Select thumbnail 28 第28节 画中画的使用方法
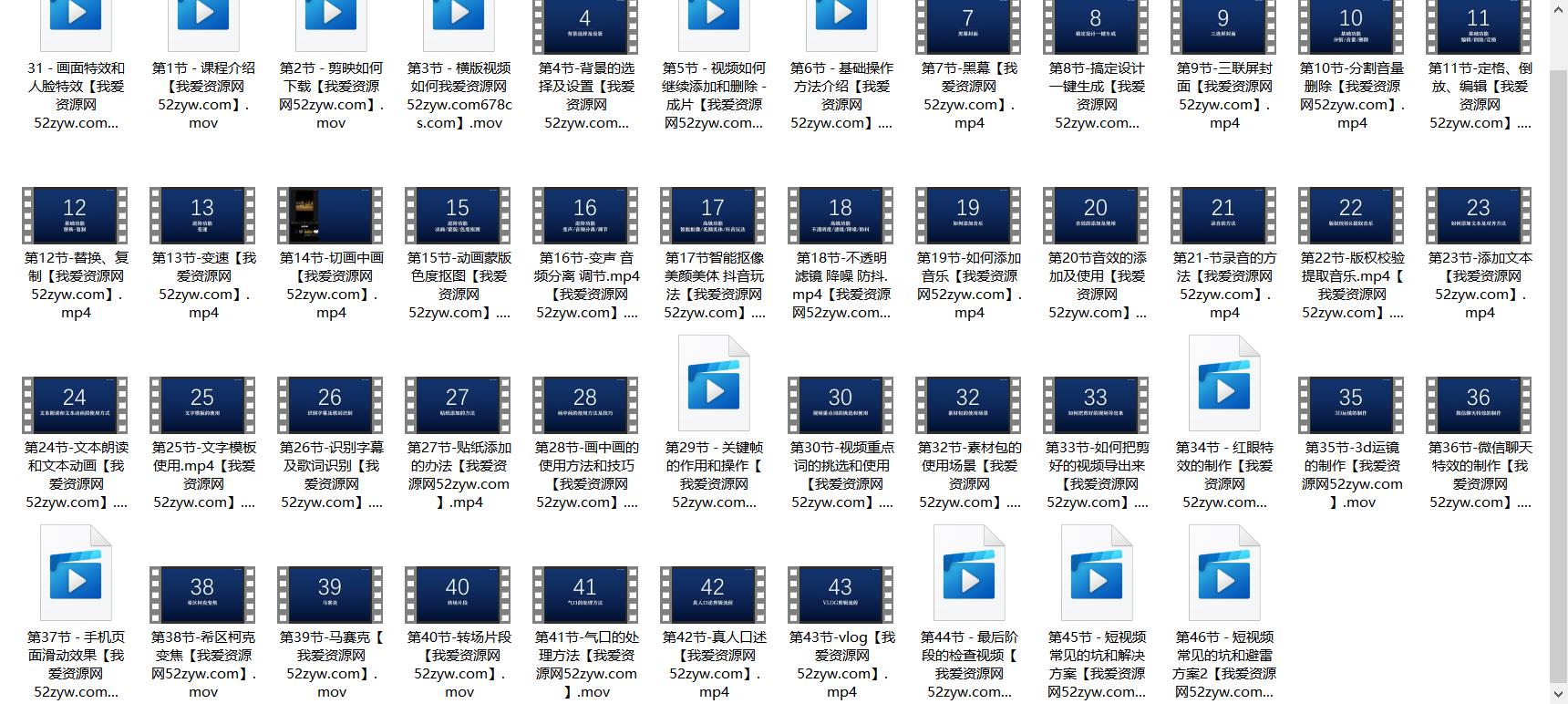 pyautogui.click(x=585, y=406)
